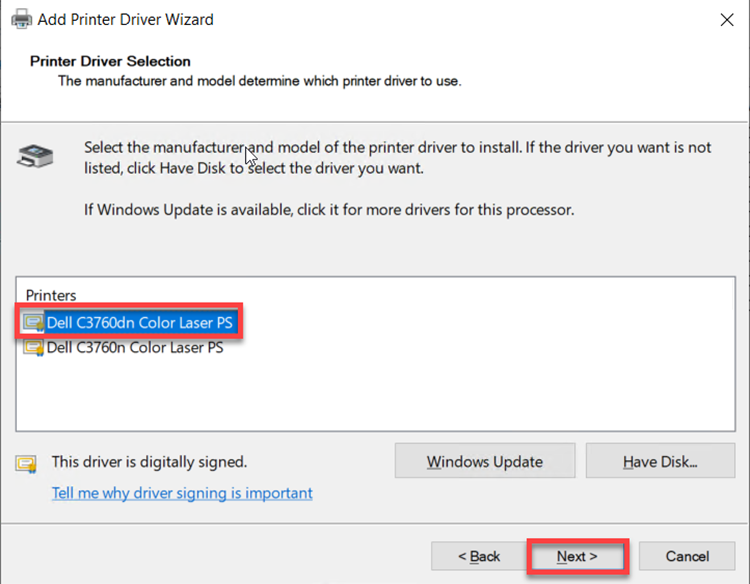The height and width of the screenshot is (584, 750).
Task: Cancel the printer driver wizard
Action: pyautogui.click(x=687, y=556)
